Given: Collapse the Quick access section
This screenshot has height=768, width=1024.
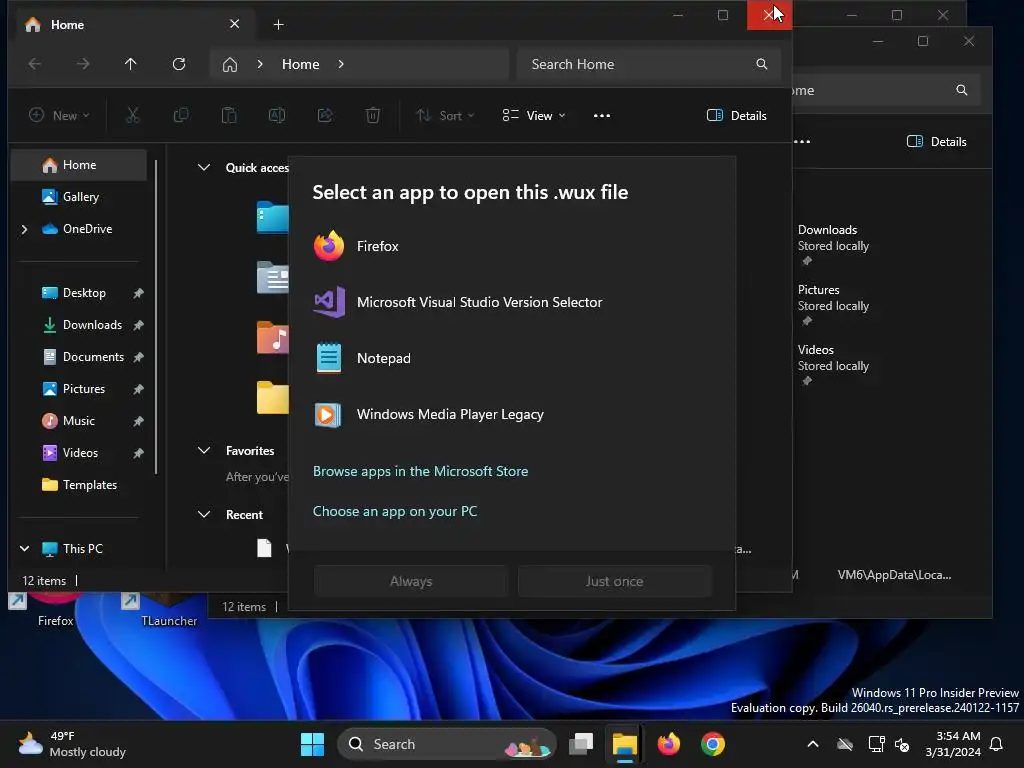Looking at the screenshot, I should (x=204, y=168).
